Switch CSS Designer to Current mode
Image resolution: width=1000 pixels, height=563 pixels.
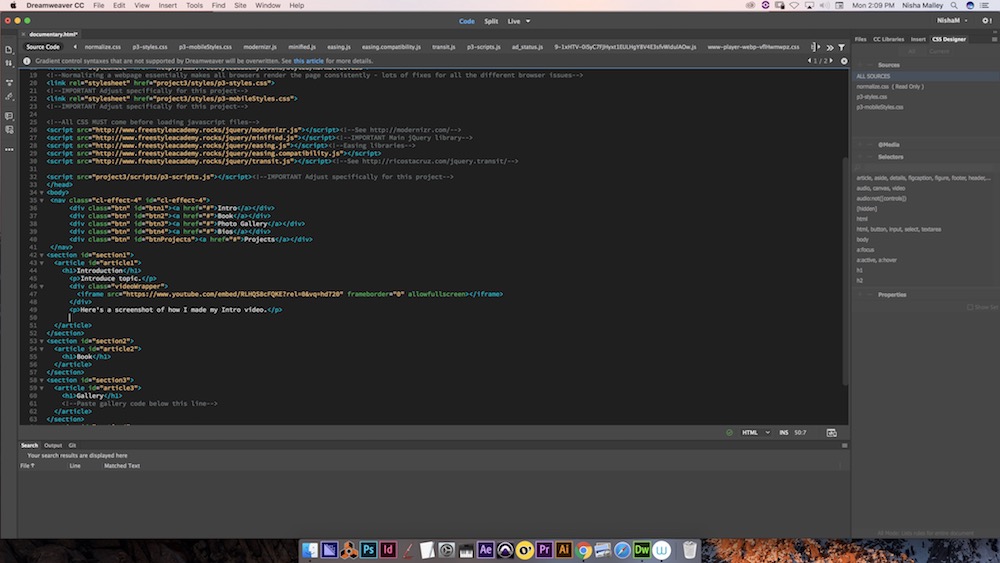click(x=939, y=51)
